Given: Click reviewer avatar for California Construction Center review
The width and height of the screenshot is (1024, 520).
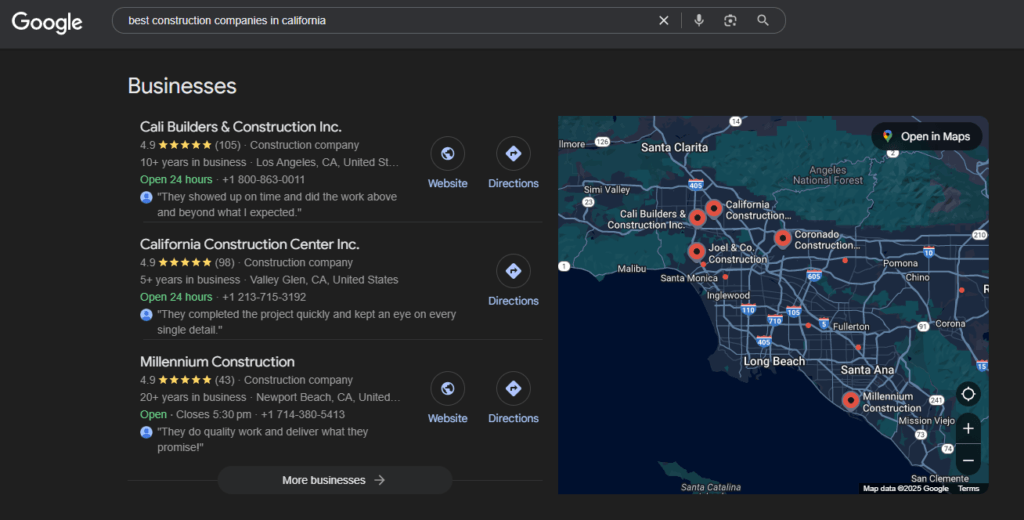Looking at the screenshot, I should coord(146,315).
